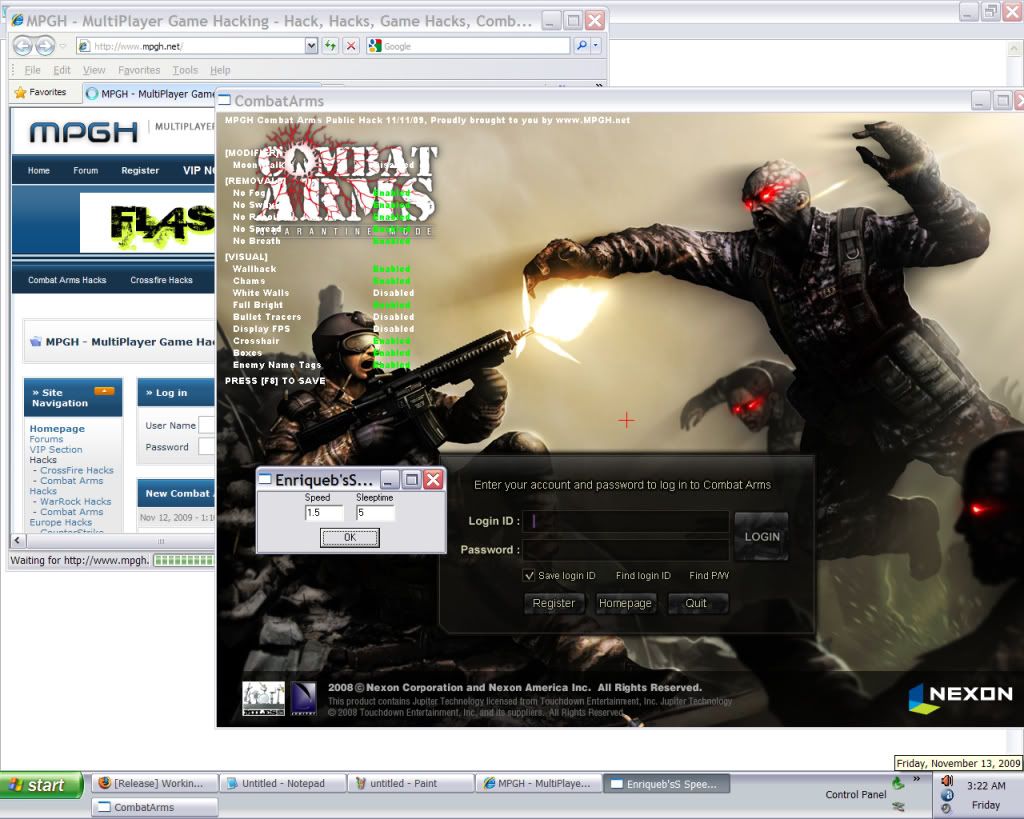The width and height of the screenshot is (1024, 819).
Task: Click Homepage in Site Navigation
Action: (x=57, y=428)
